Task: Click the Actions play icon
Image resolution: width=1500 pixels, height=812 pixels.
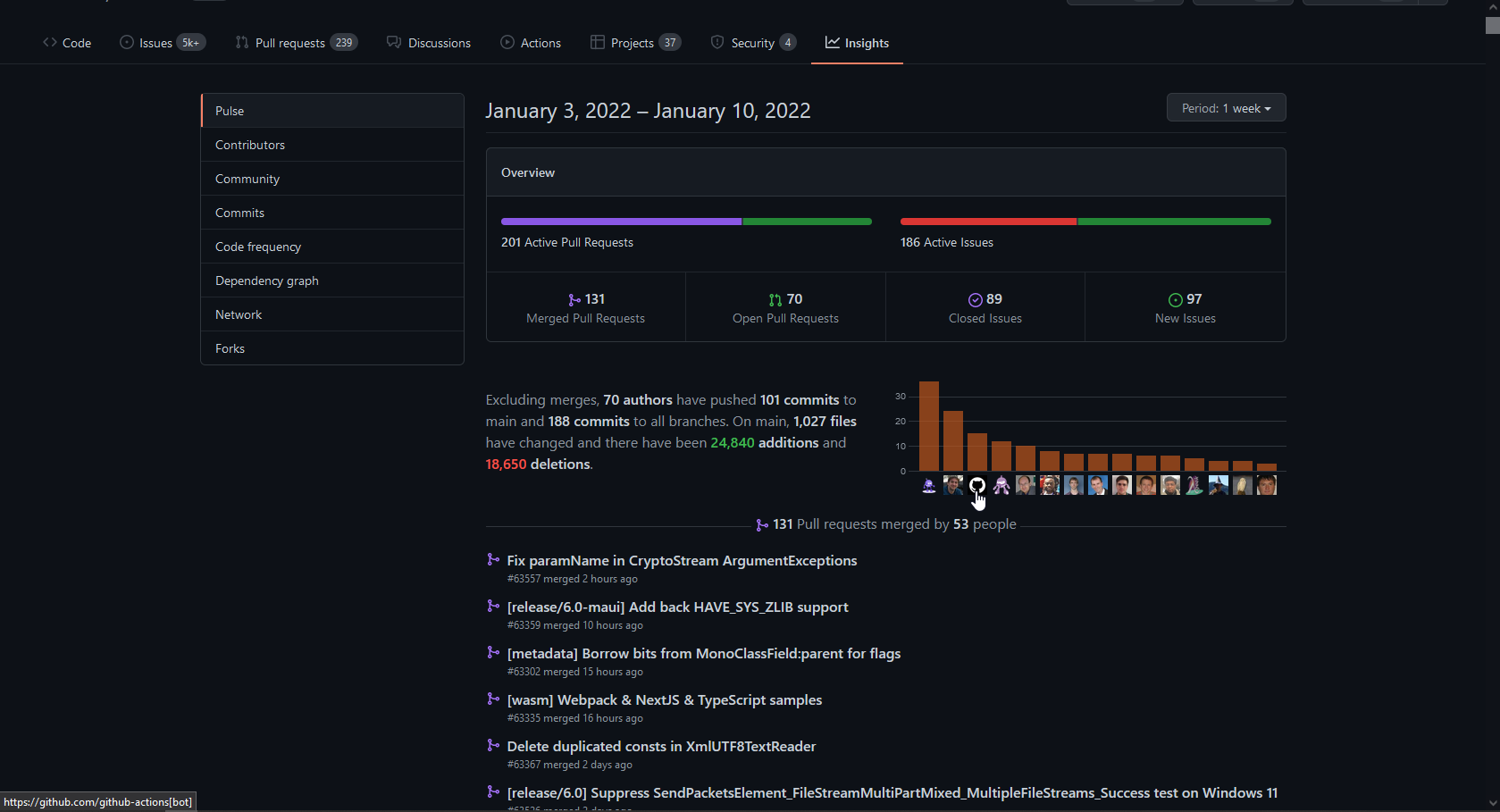Action: coord(507,42)
